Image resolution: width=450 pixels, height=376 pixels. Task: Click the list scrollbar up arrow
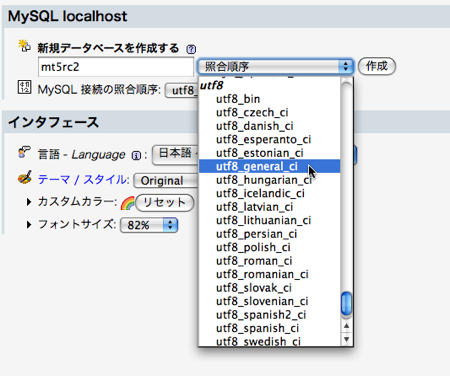click(347, 326)
